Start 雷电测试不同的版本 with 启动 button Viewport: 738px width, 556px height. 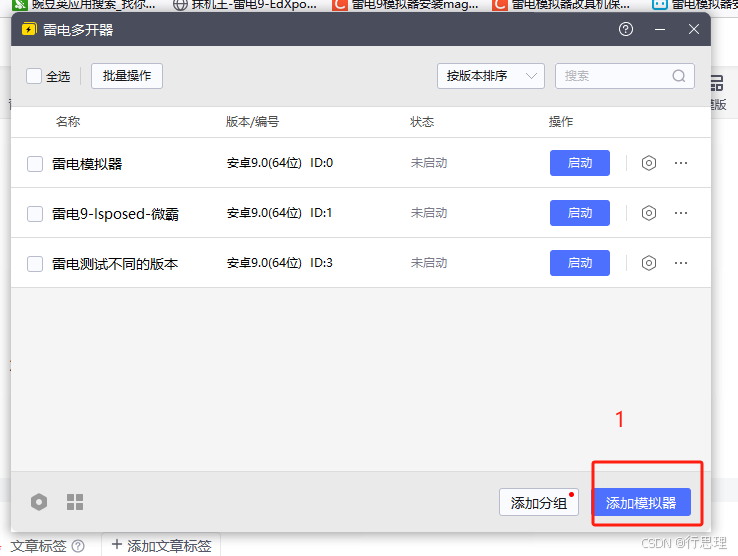(580, 263)
